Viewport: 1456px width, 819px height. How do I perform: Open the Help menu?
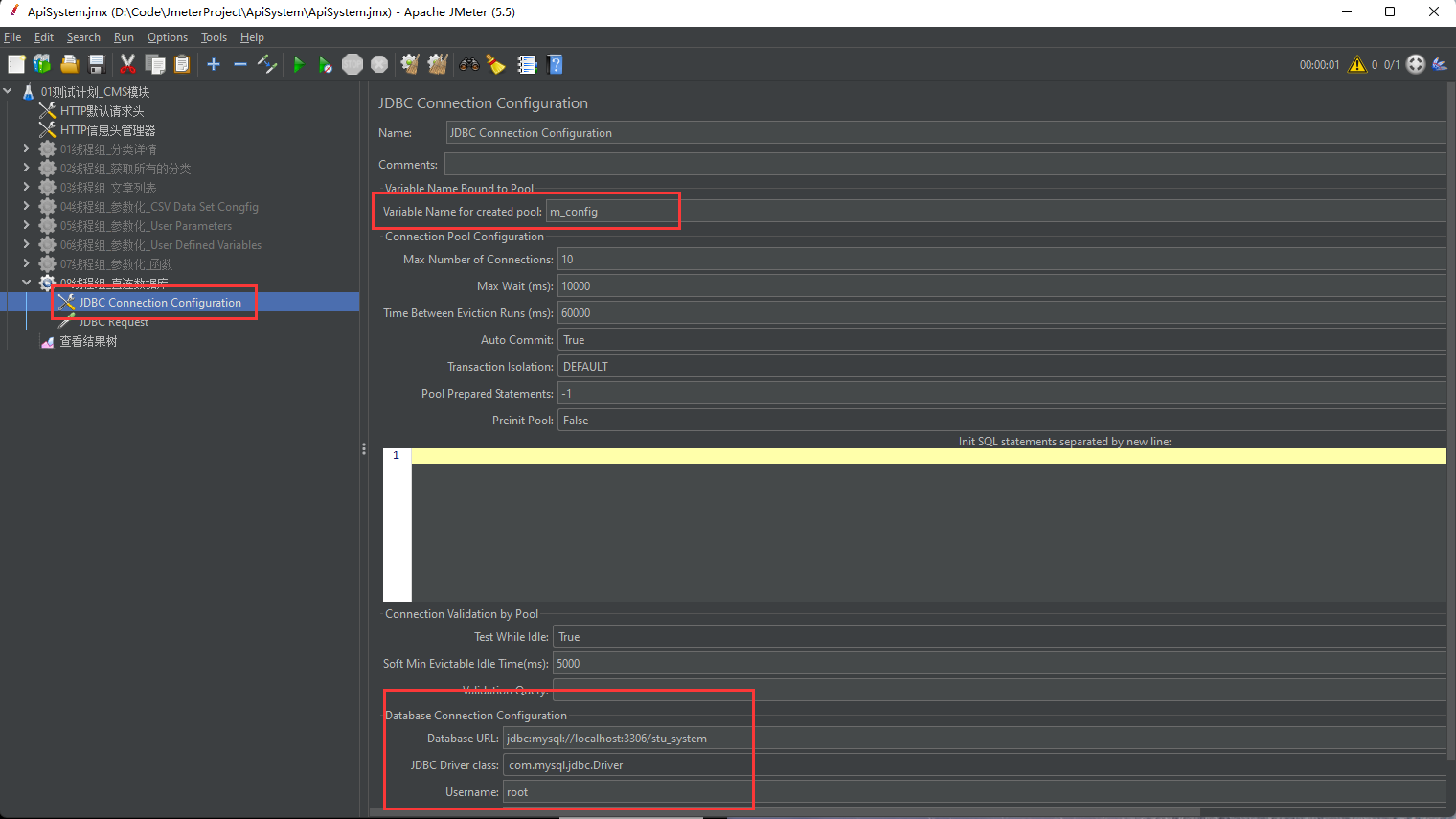coord(252,37)
